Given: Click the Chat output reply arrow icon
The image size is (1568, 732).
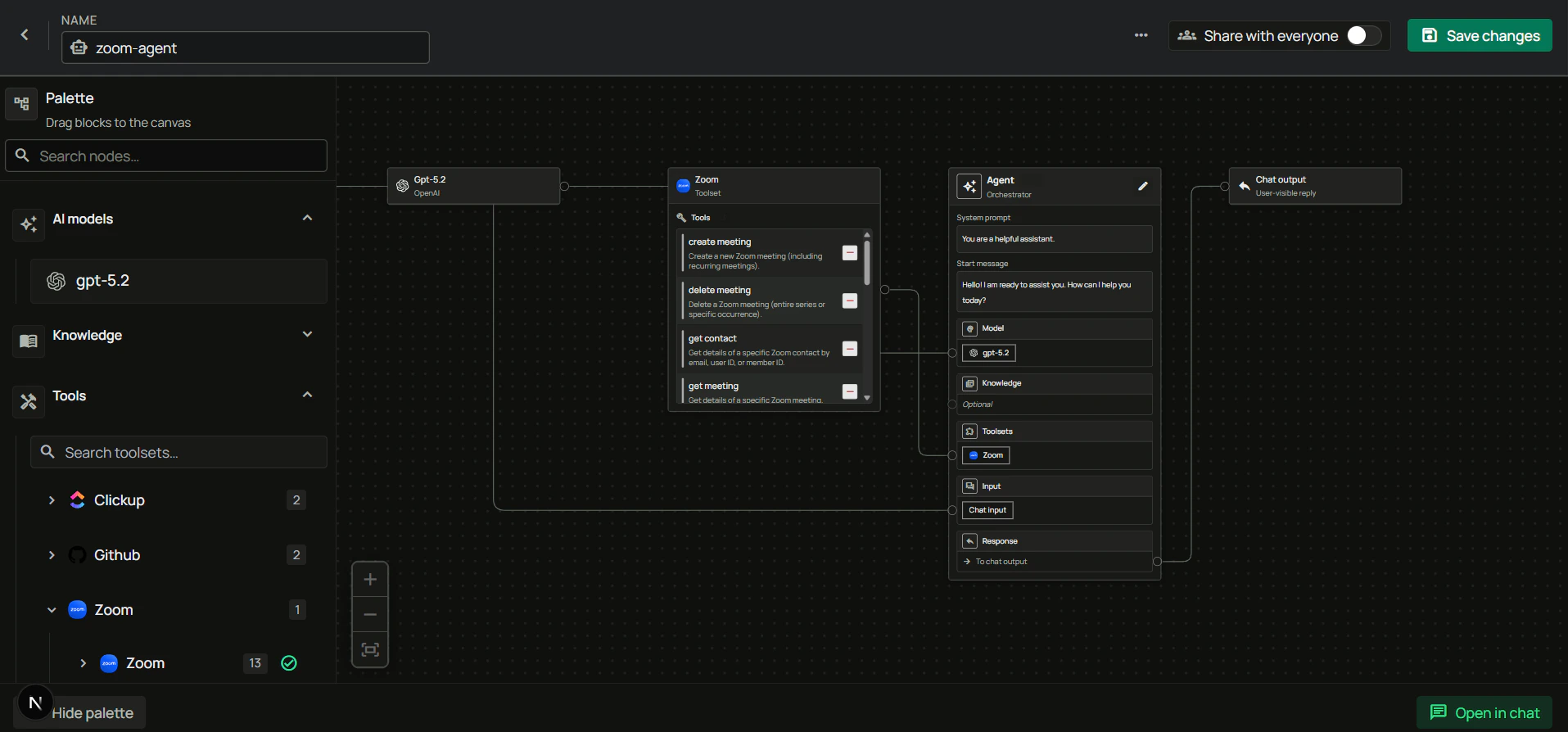Looking at the screenshot, I should click(x=1244, y=186).
